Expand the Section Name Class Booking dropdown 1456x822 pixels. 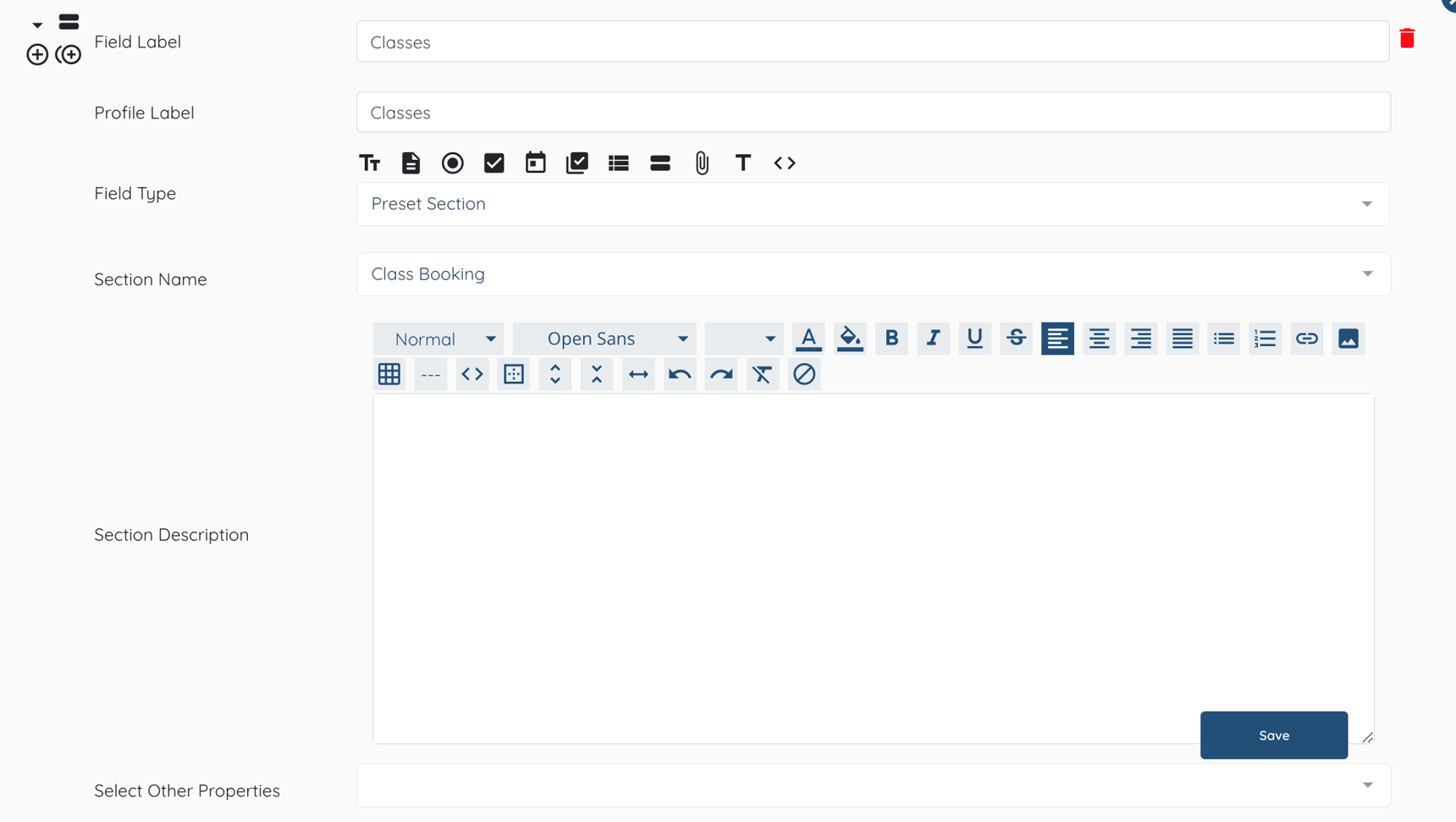(872, 274)
